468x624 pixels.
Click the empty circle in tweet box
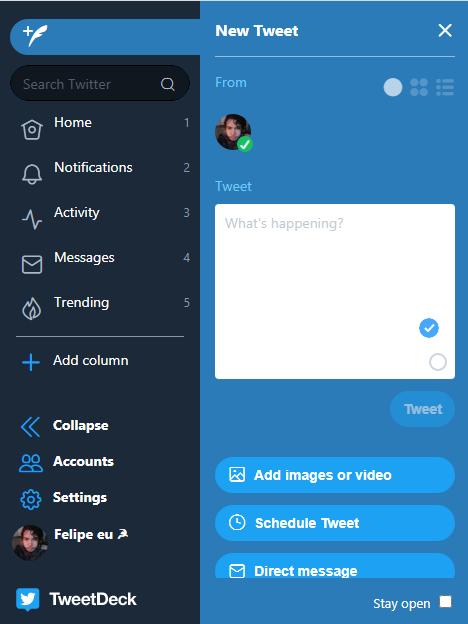click(438, 362)
